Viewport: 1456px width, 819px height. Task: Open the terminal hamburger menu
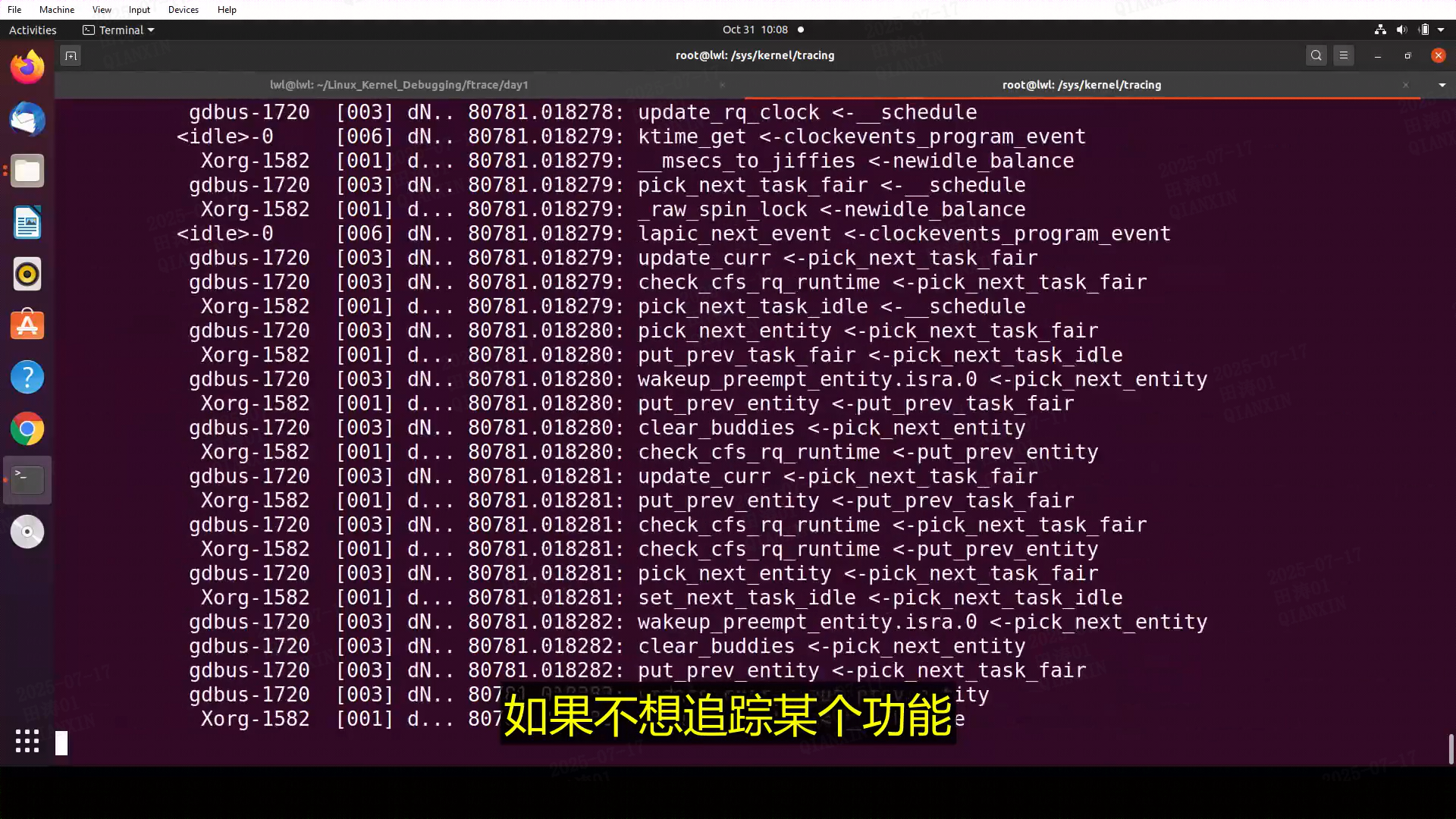(x=1344, y=55)
